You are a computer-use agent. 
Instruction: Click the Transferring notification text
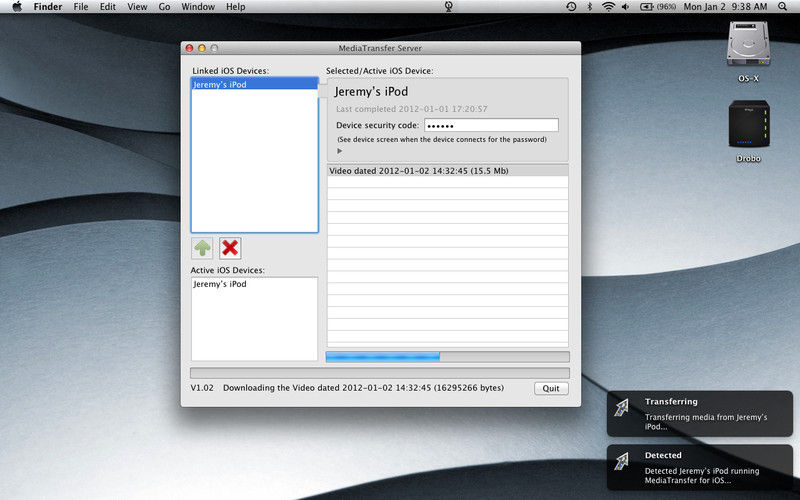point(706,421)
